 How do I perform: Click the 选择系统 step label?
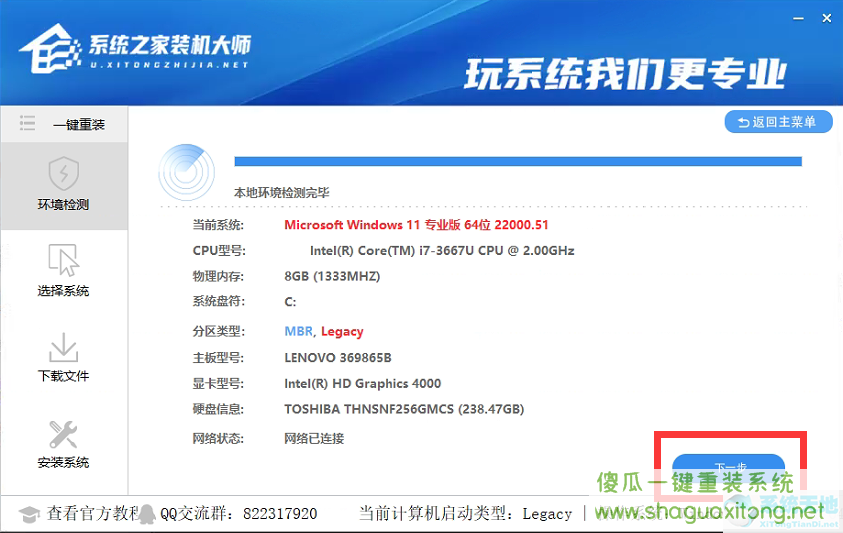coord(63,291)
